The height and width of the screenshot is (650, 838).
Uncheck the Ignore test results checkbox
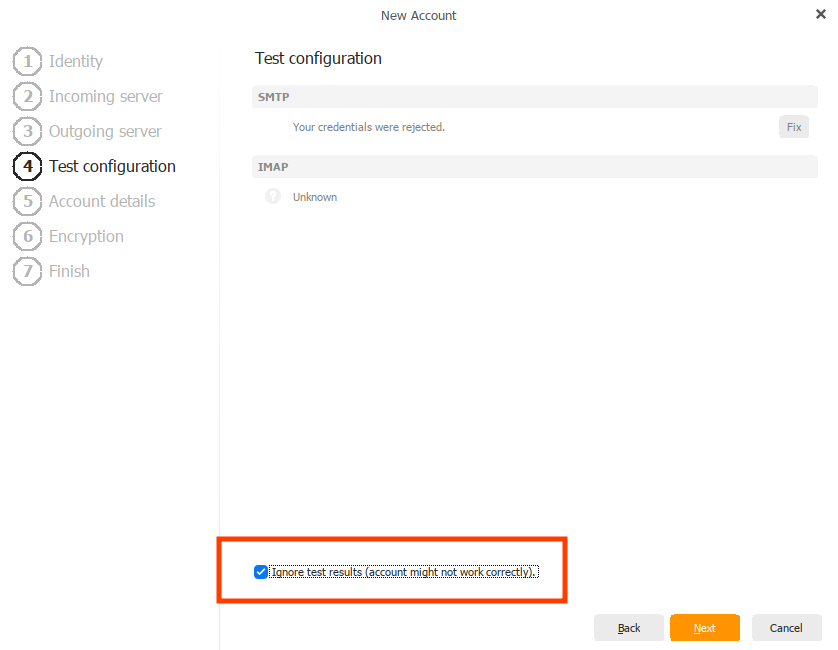pos(261,572)
